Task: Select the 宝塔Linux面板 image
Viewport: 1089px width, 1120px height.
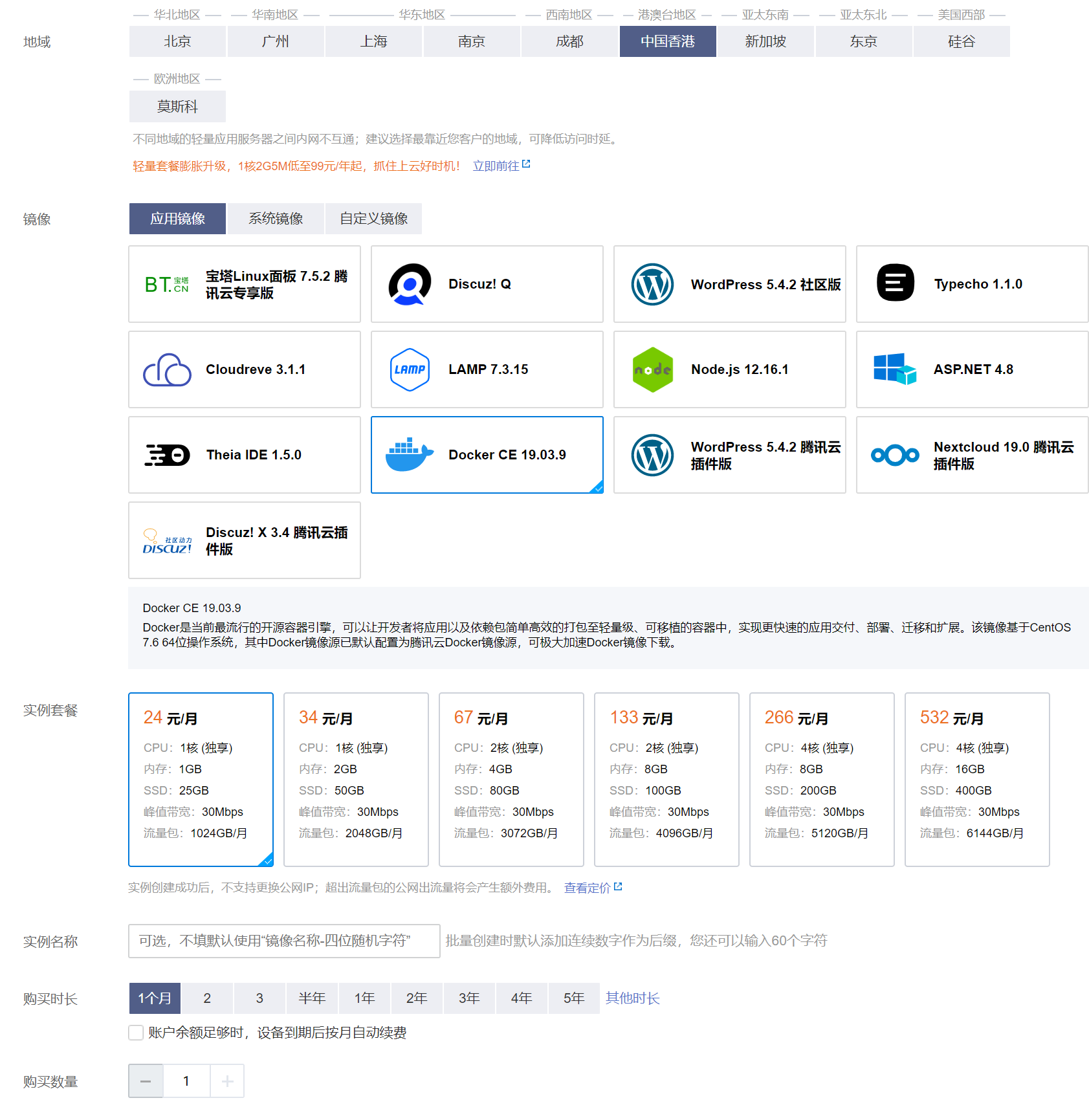Action: 244,284
